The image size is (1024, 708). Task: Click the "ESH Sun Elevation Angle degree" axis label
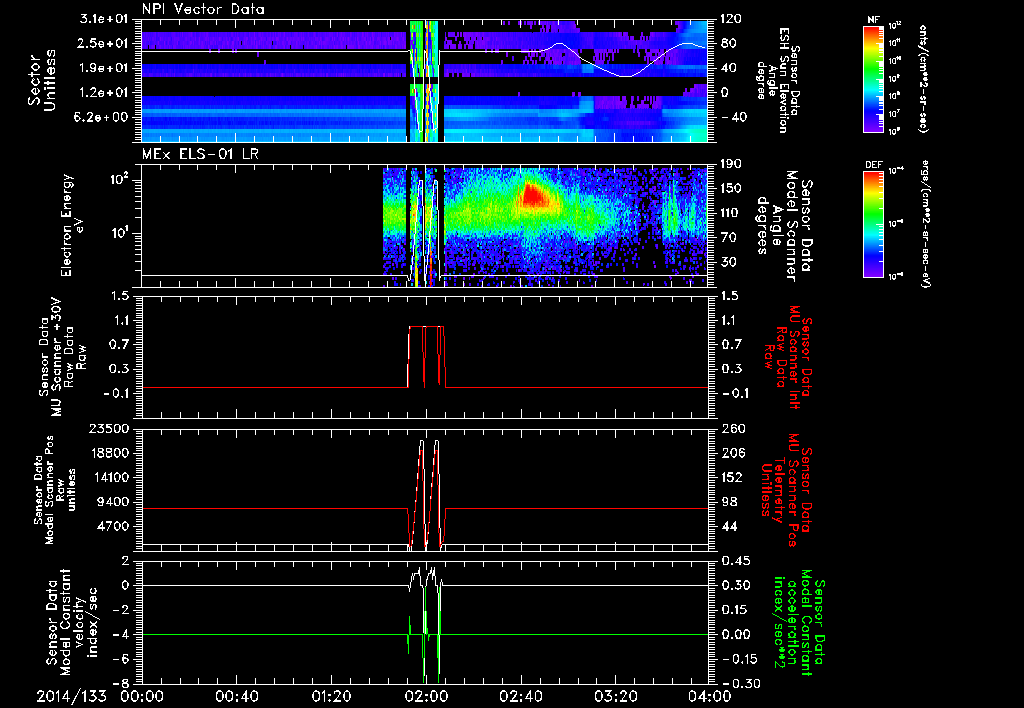point(778,80)
